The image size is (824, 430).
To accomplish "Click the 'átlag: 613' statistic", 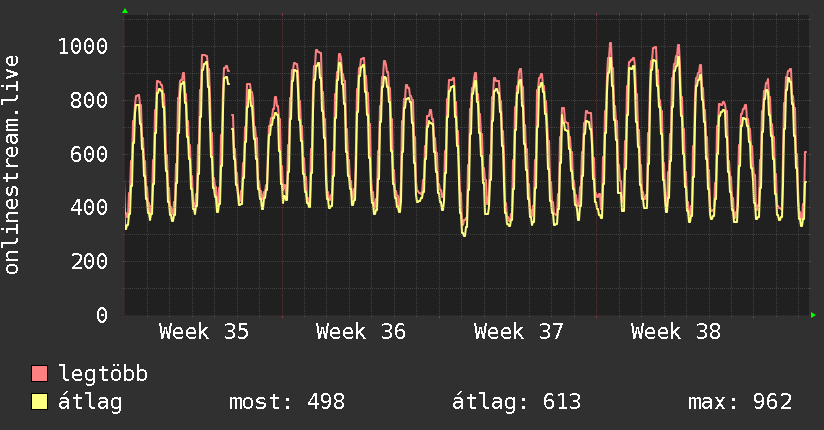I will [517, 402].
